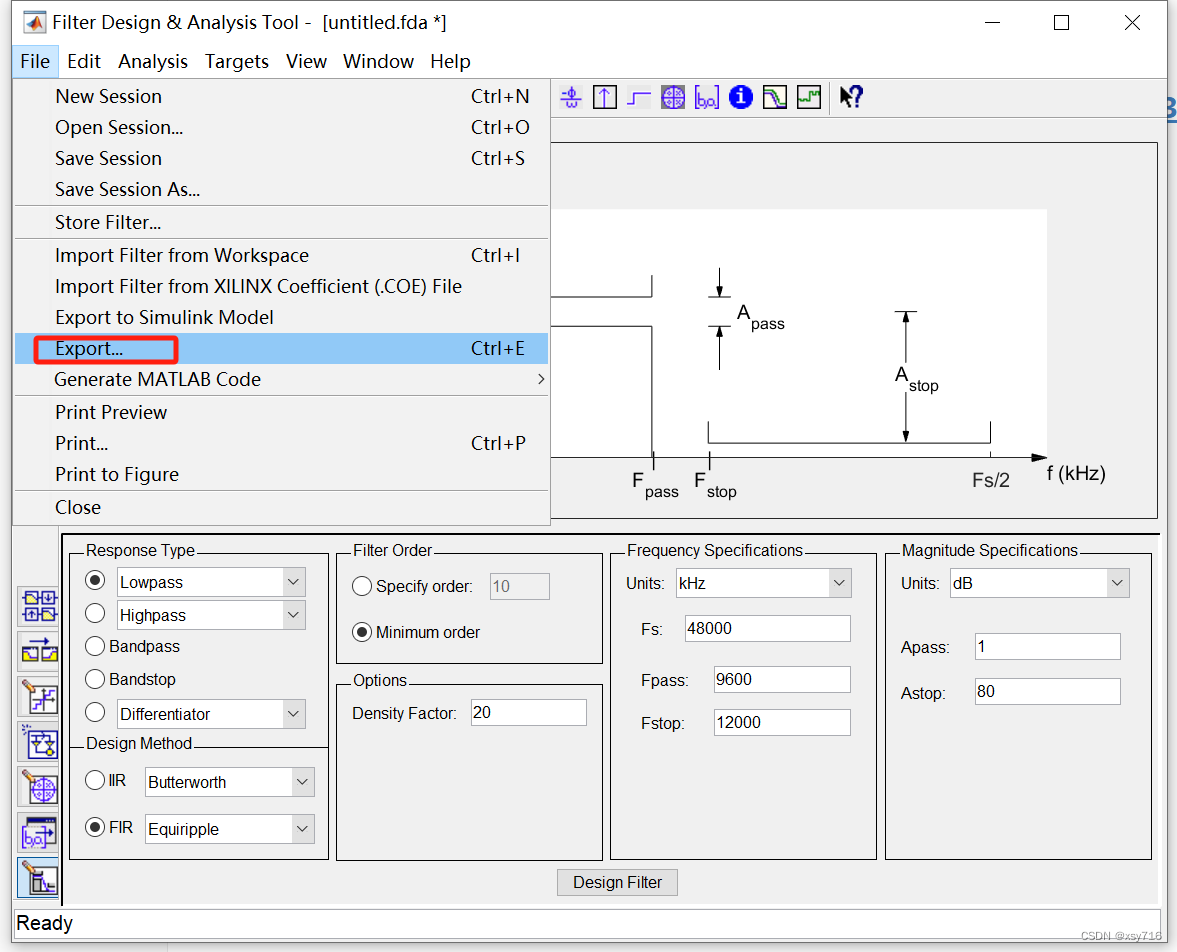Open the Butterworth IIR method dropdown
This screenshot has width=1177, height=952.
tap(302, 782)
